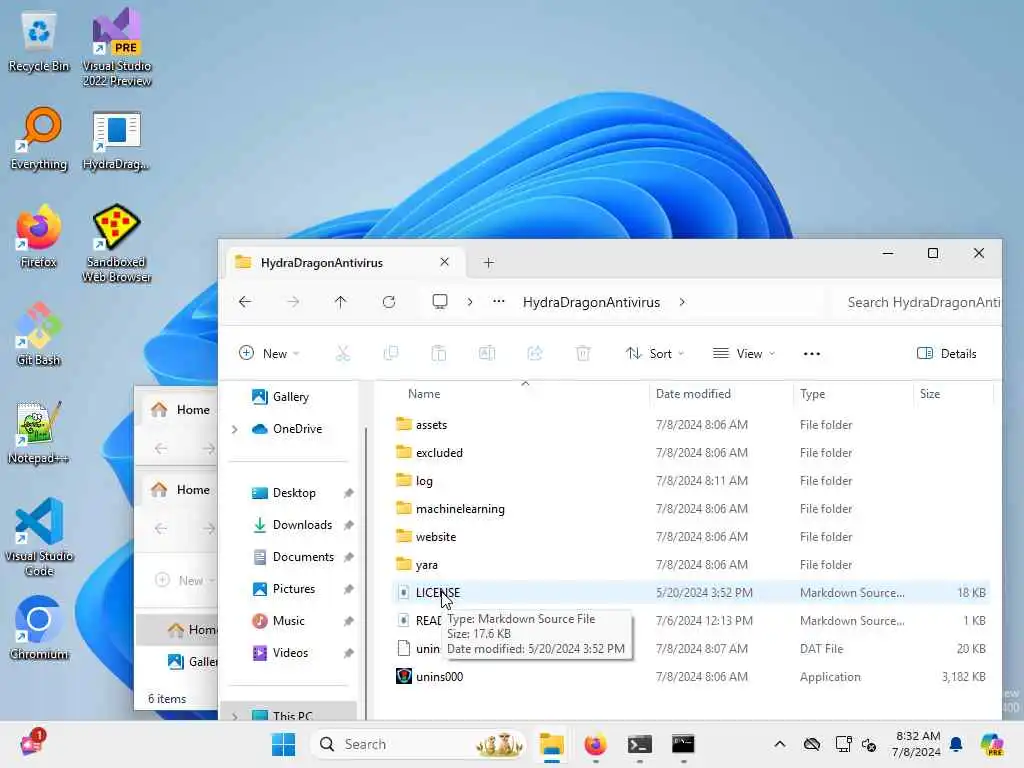The image size is (1024, 768).
Task: Sort by the Size column header
Action: pos(930,394)
